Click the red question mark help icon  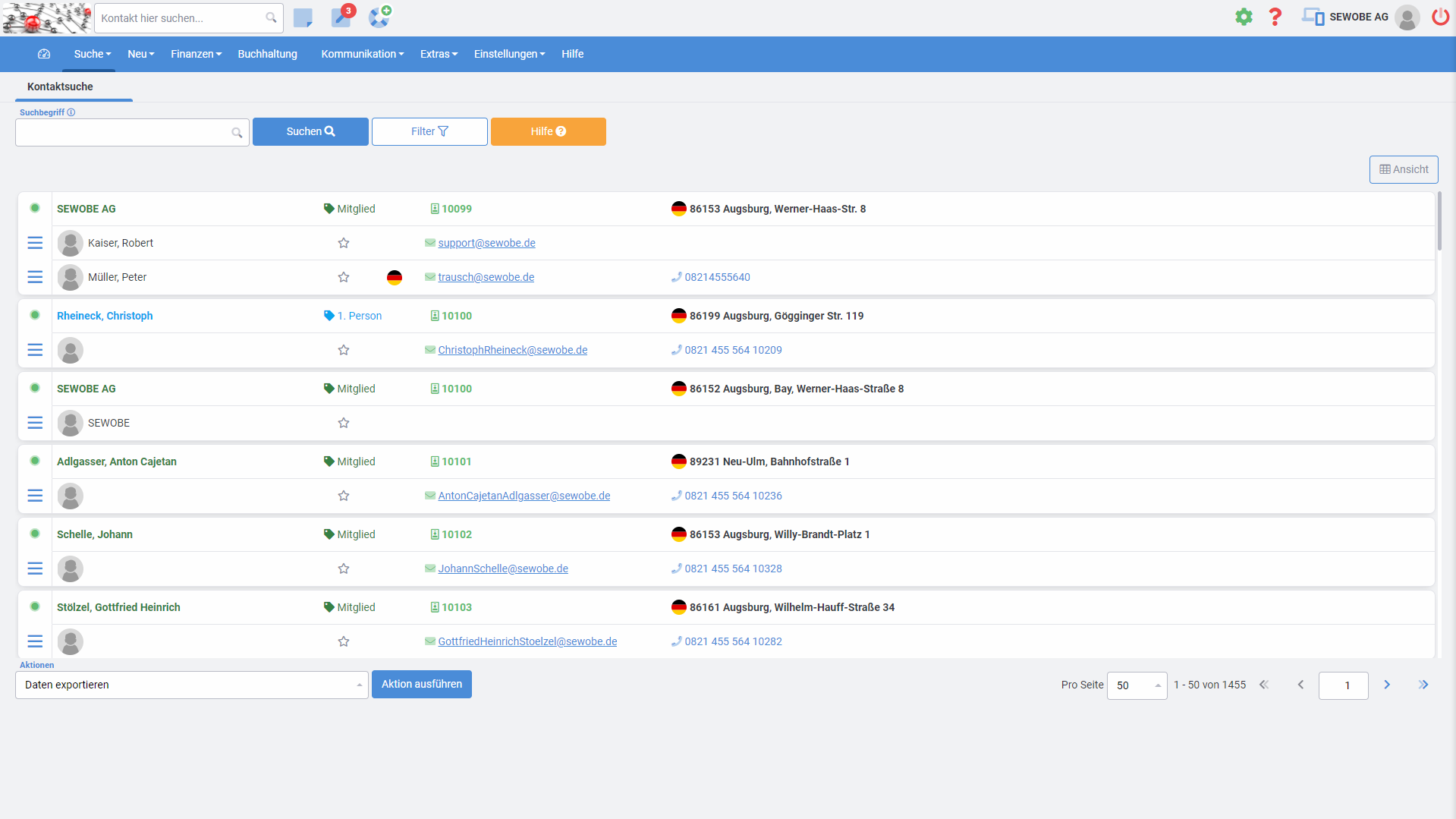point(1275,17)
